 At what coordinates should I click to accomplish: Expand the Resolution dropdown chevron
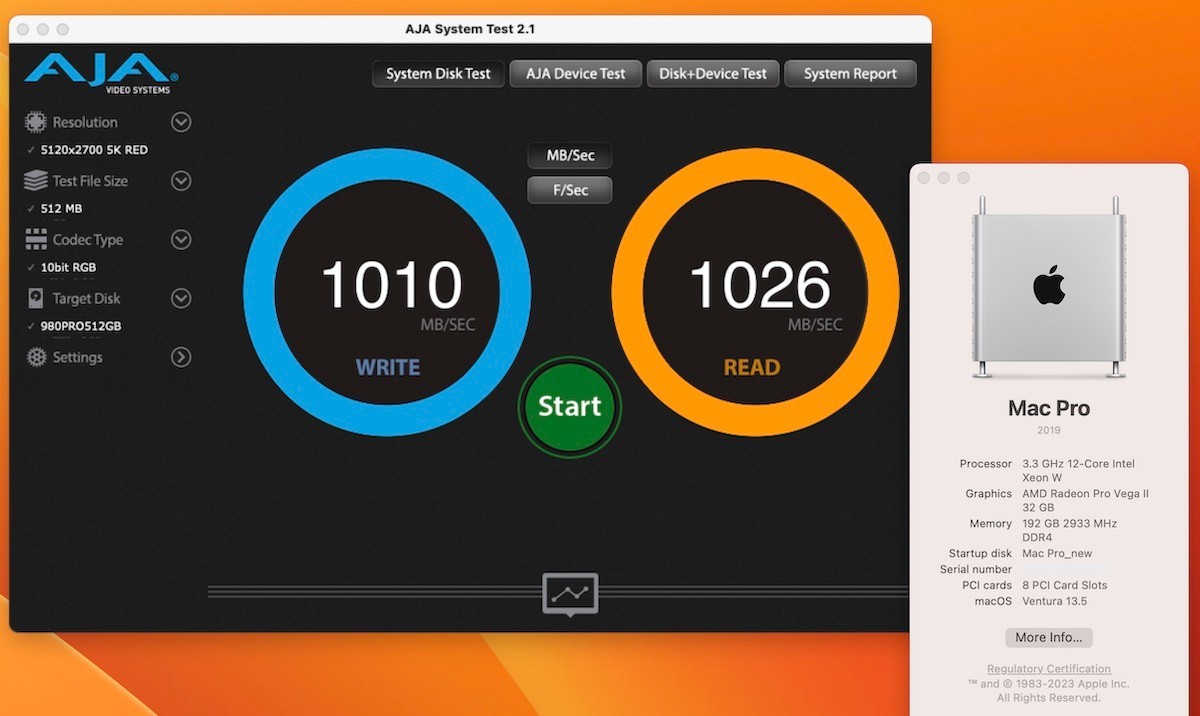pyautogui.click(x=181, y=122)
